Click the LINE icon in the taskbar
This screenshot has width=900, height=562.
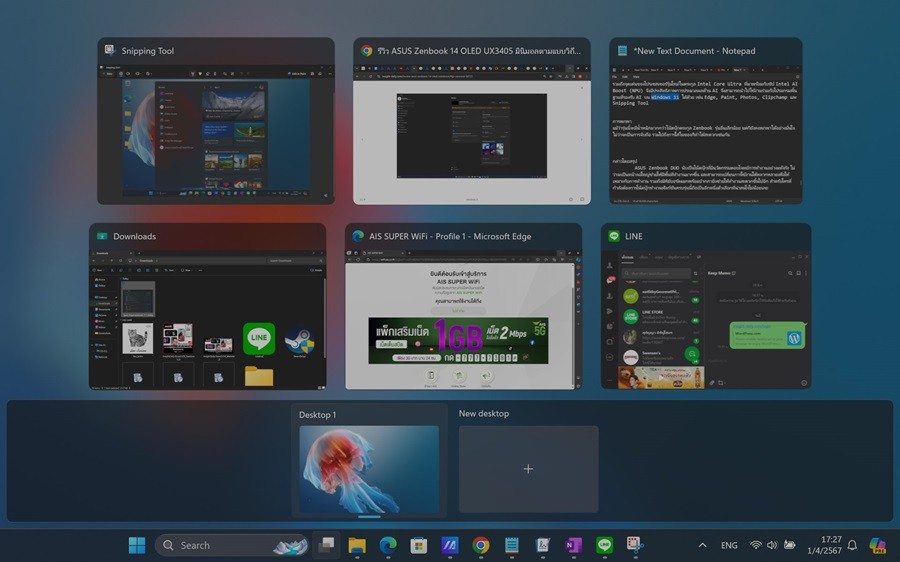604,545
